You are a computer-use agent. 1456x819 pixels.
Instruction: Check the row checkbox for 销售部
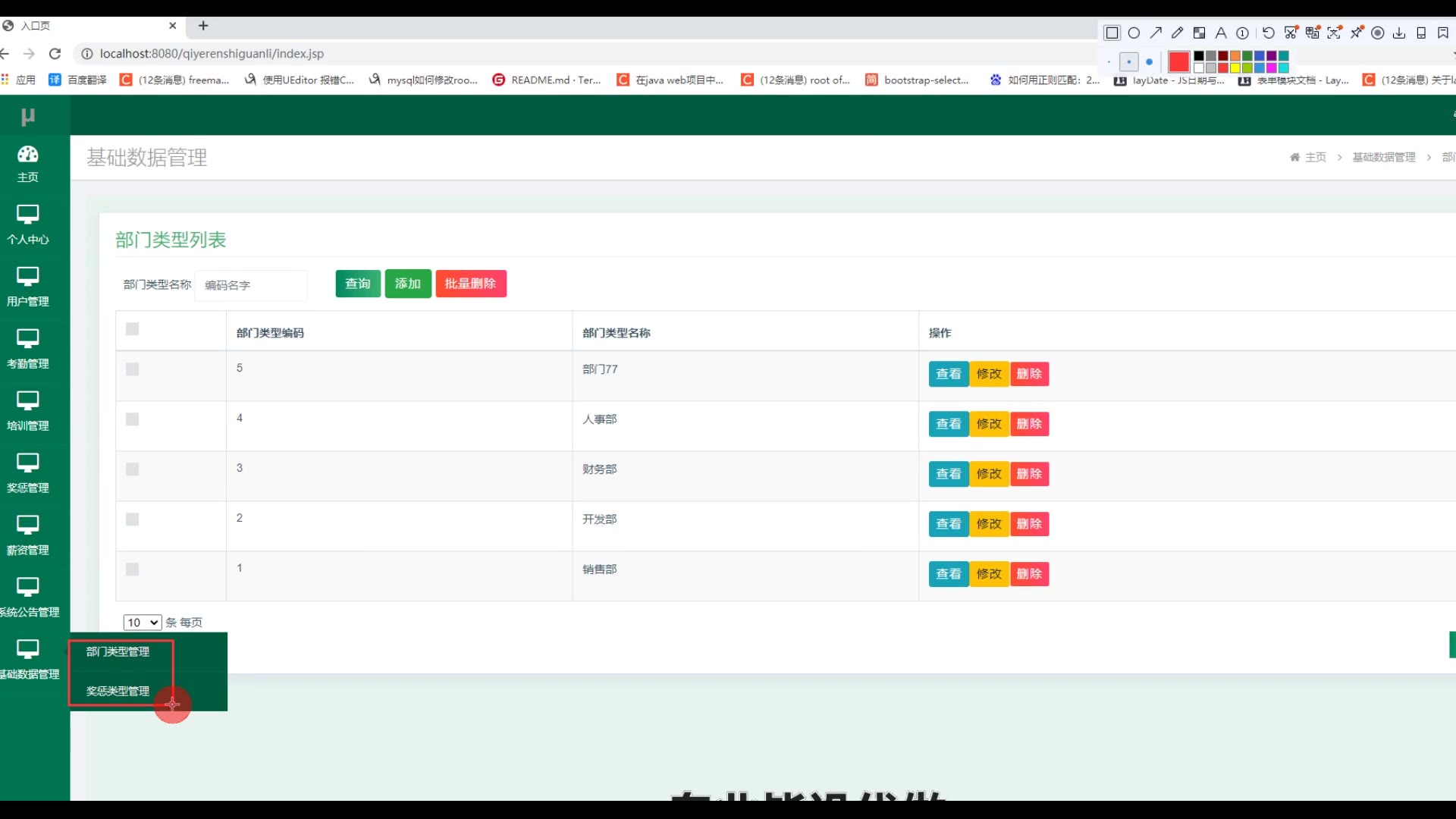tap(133, 570)
